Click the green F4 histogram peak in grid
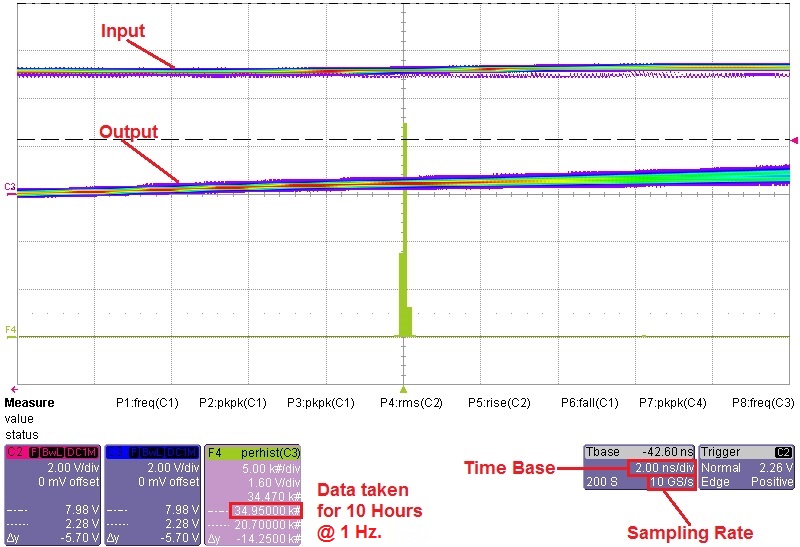 pyautogui.click(x=405, y=230)
